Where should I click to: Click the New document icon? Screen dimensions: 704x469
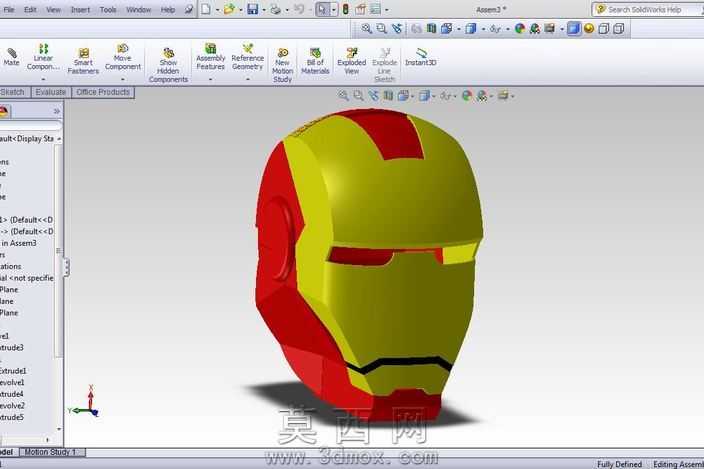tap(206, 9)
